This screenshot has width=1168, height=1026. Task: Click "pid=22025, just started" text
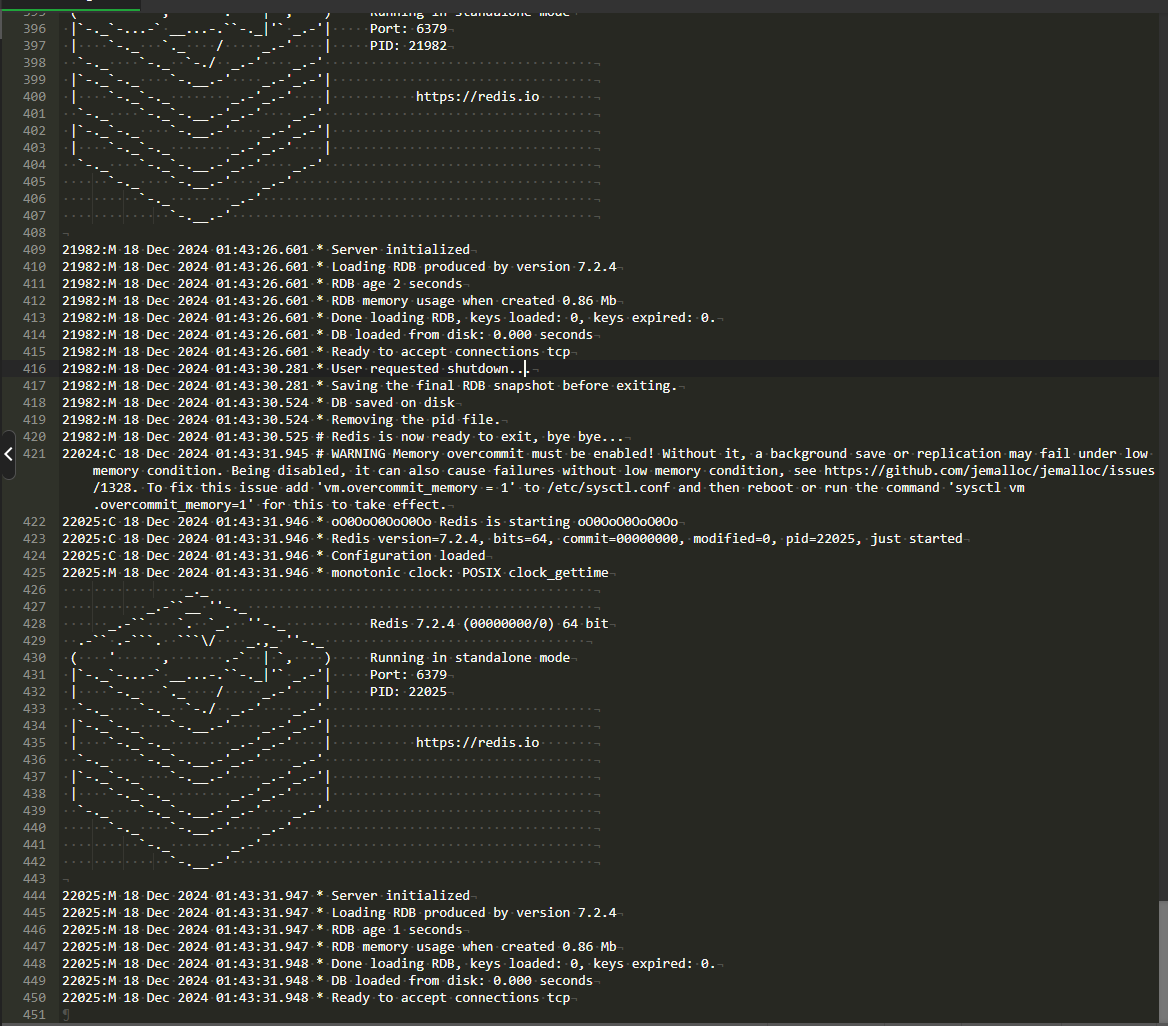[x=874, y=539]
